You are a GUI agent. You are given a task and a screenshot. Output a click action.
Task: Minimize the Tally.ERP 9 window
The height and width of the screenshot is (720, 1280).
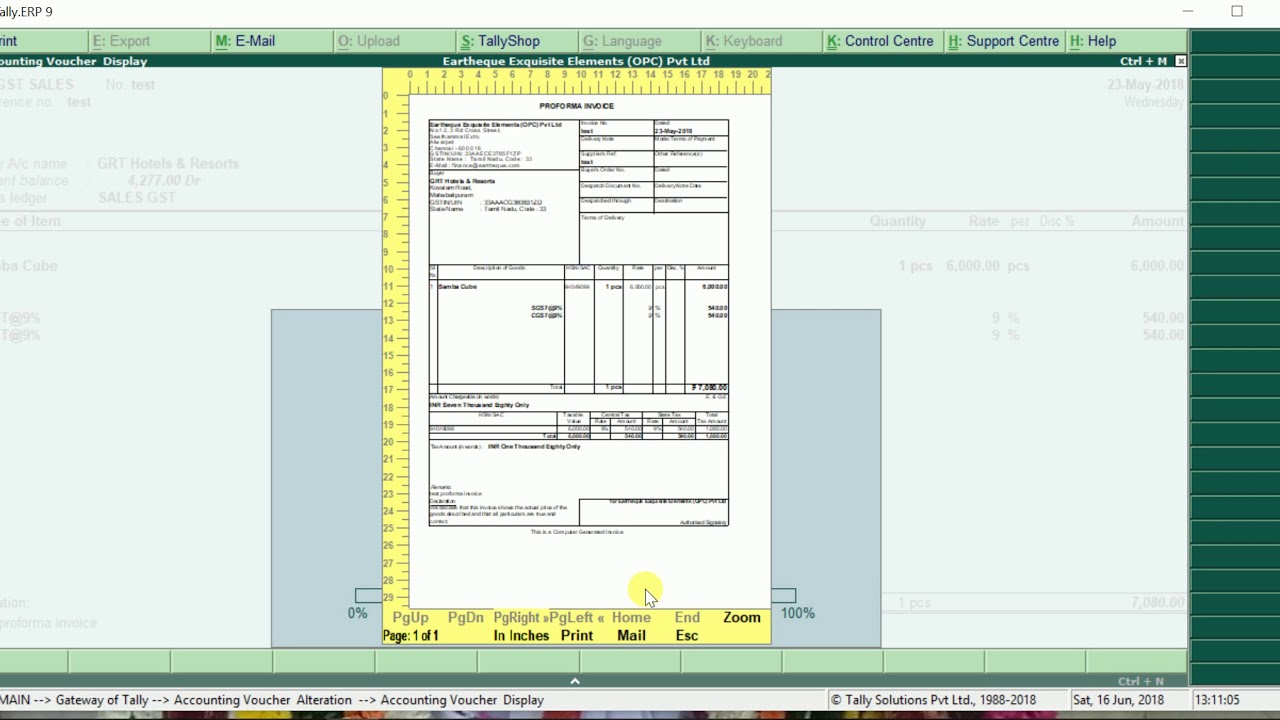tap(1188, 12)
